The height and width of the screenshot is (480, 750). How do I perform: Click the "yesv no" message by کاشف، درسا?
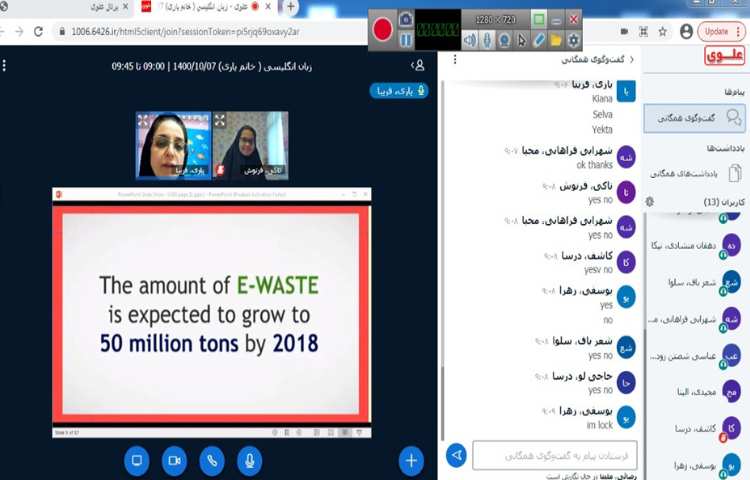pos(598,270)
